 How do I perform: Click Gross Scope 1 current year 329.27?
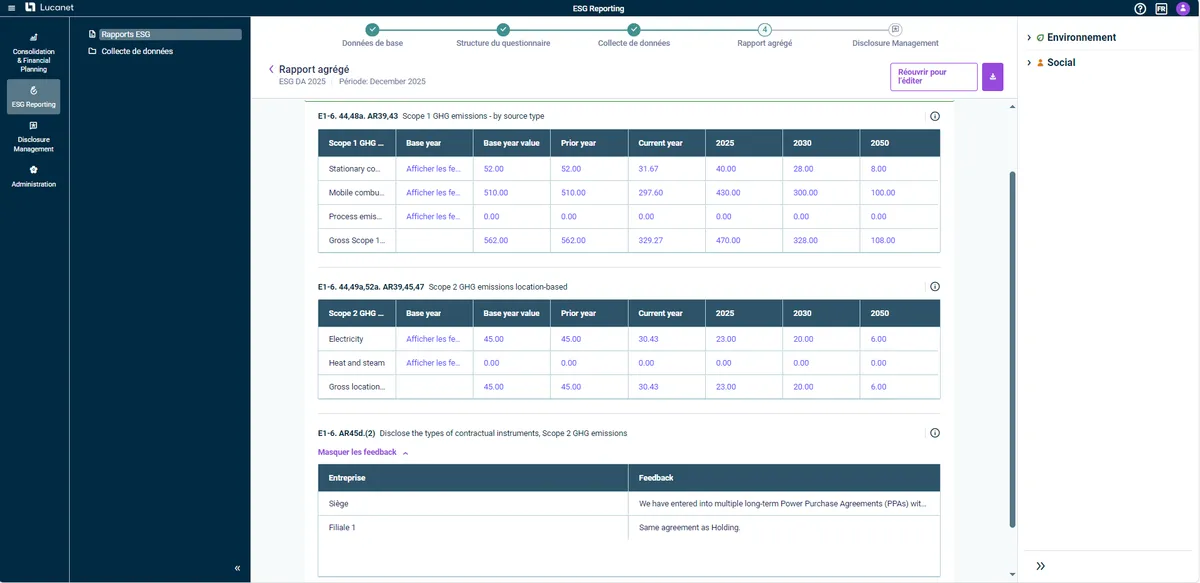[651, 241]
